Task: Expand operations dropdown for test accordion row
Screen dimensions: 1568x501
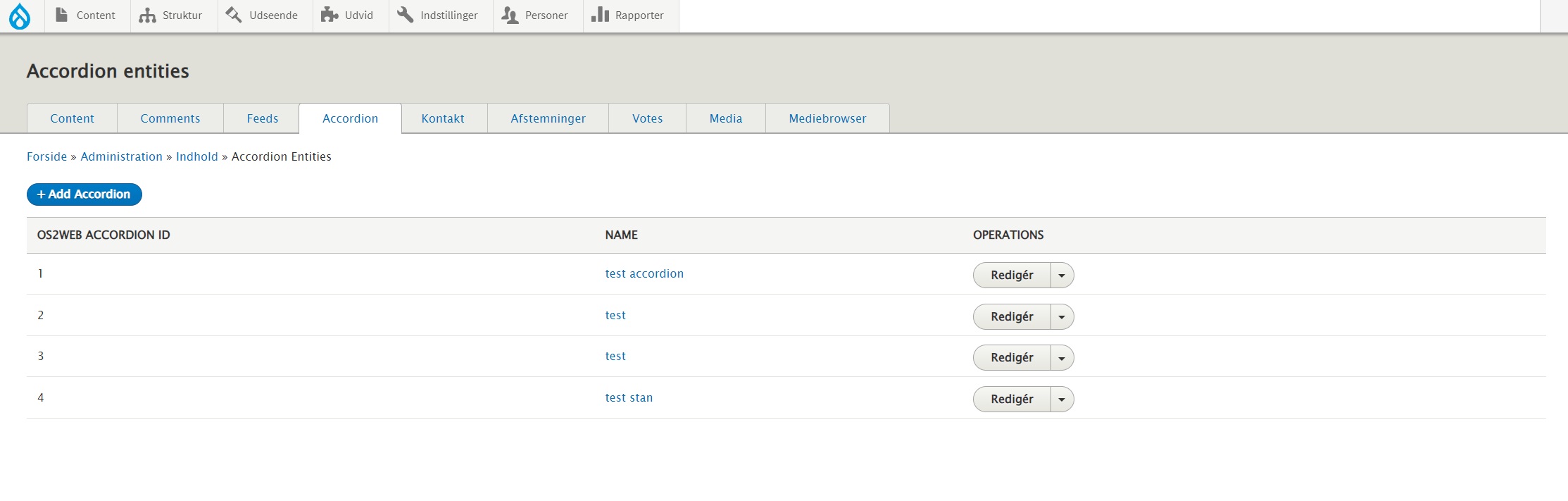Action: pos(1062,276)
